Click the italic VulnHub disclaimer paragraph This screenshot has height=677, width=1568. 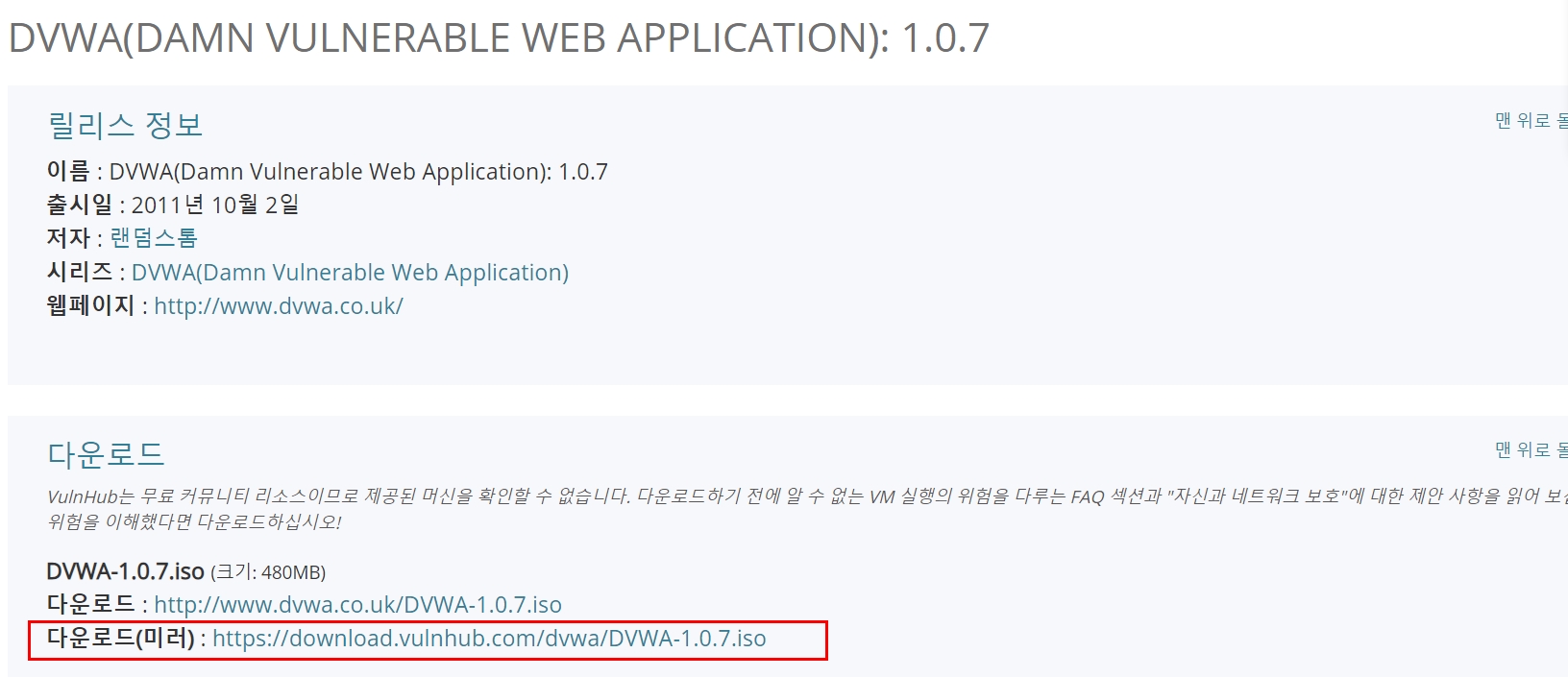click(x=807, y=509)
